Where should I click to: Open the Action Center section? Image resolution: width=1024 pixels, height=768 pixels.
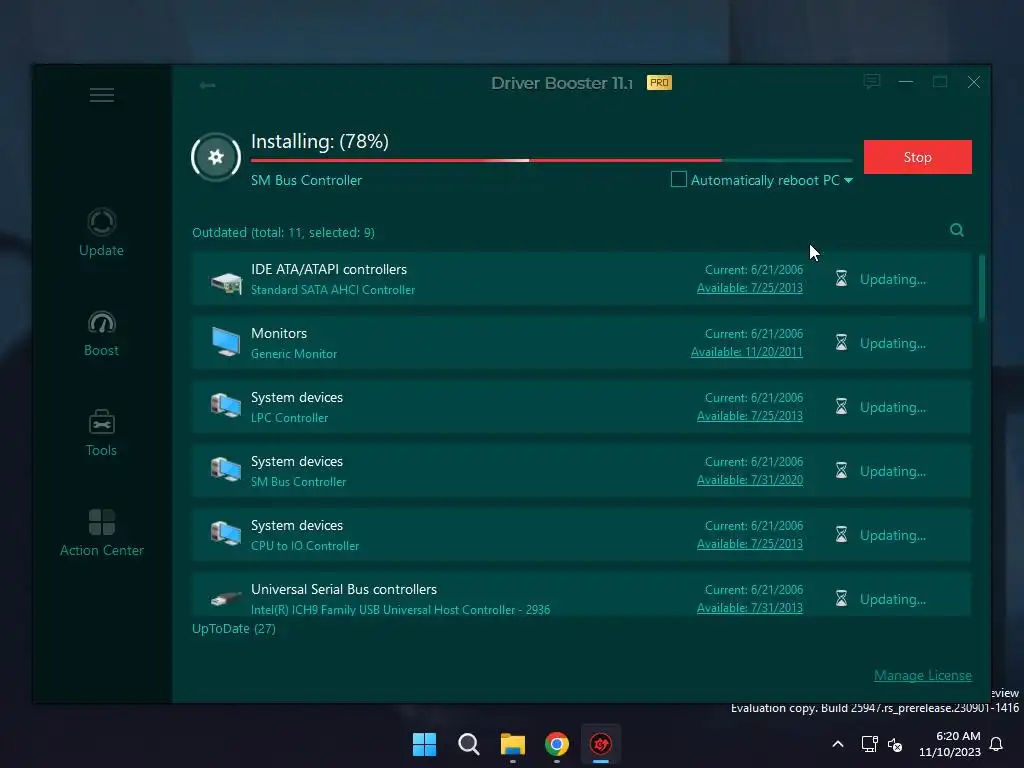(x=101, y=533)
